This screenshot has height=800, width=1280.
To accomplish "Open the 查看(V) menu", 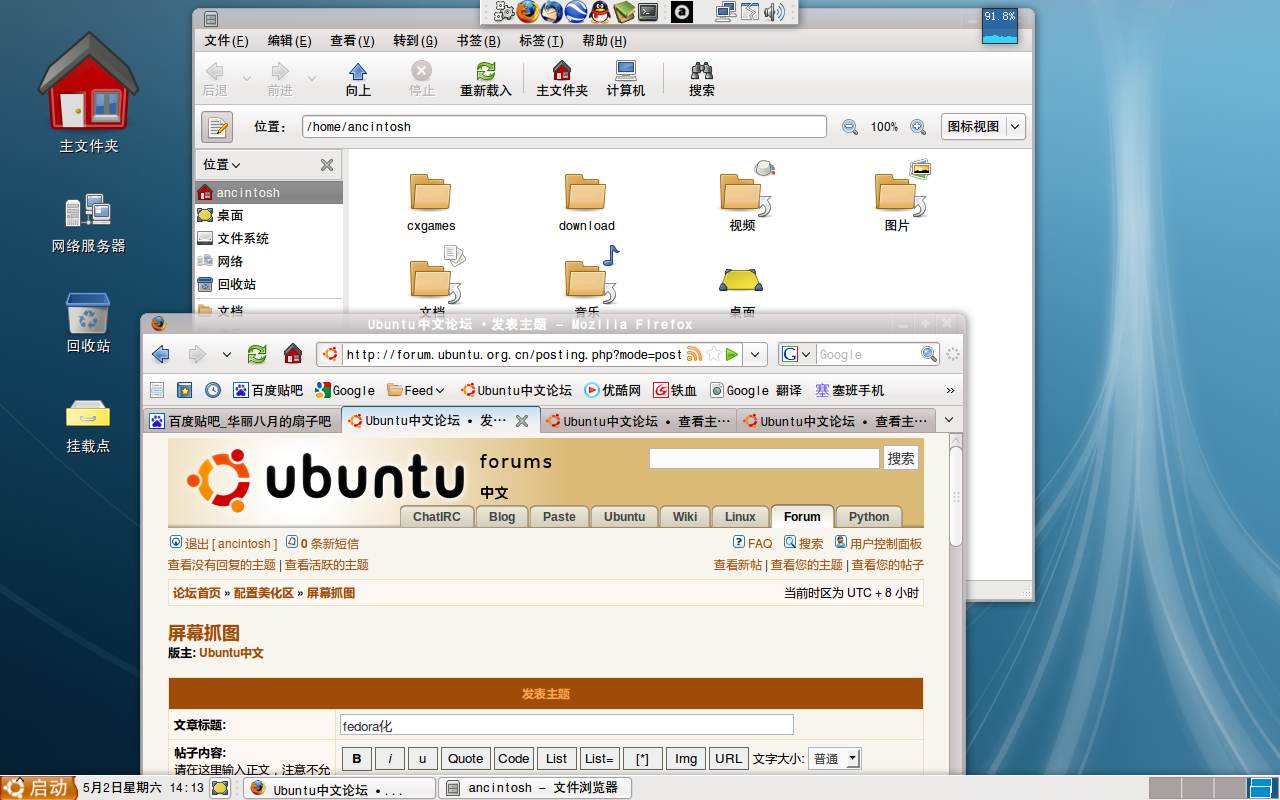I will [x=352, y=41].
